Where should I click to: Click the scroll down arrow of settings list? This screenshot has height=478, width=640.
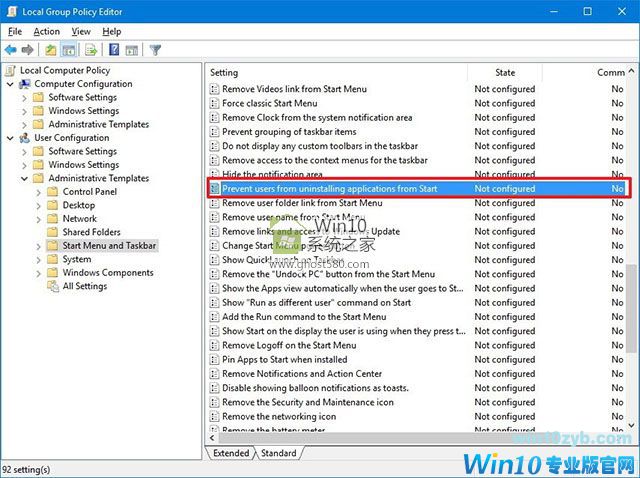631,425
